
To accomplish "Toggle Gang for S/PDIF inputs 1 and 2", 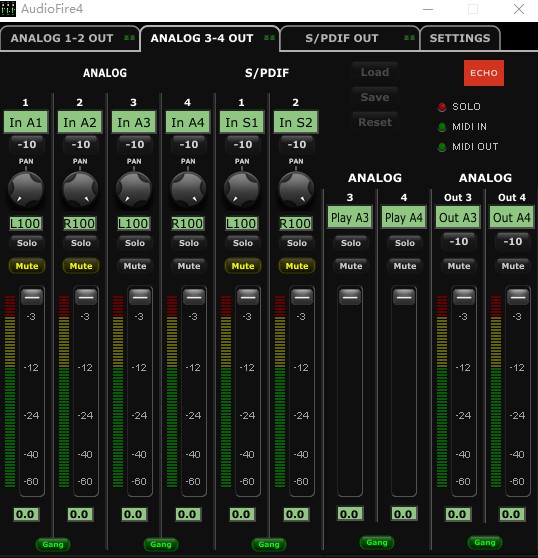I will click(269, 544).
